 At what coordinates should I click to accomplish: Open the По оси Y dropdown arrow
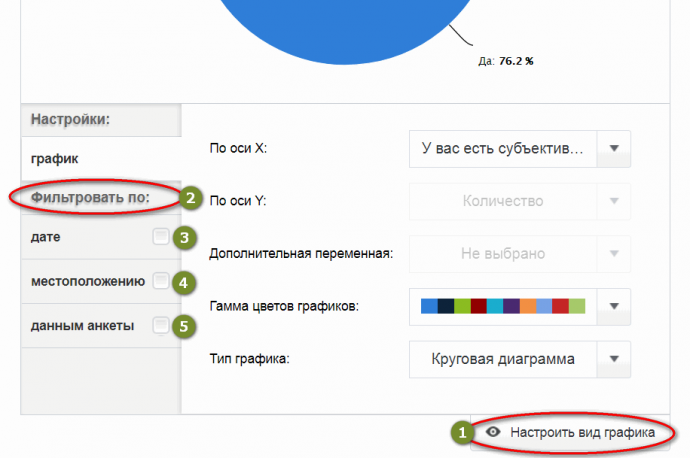click(614, 201)
